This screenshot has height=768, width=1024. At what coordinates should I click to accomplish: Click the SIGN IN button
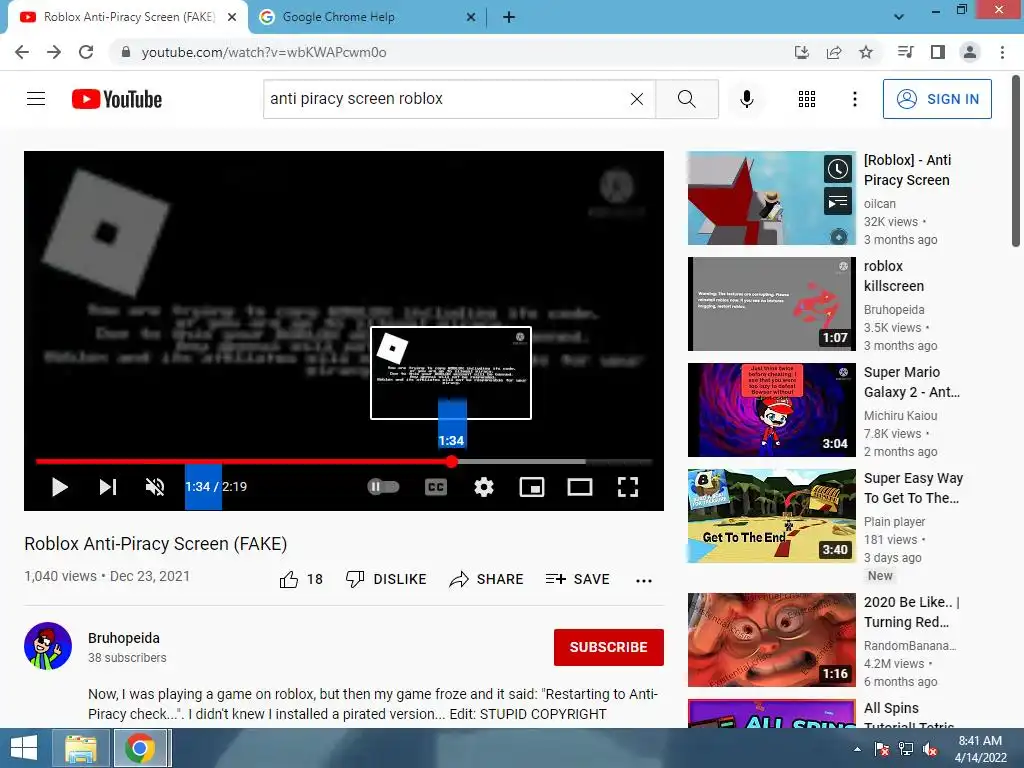[937, 99]
